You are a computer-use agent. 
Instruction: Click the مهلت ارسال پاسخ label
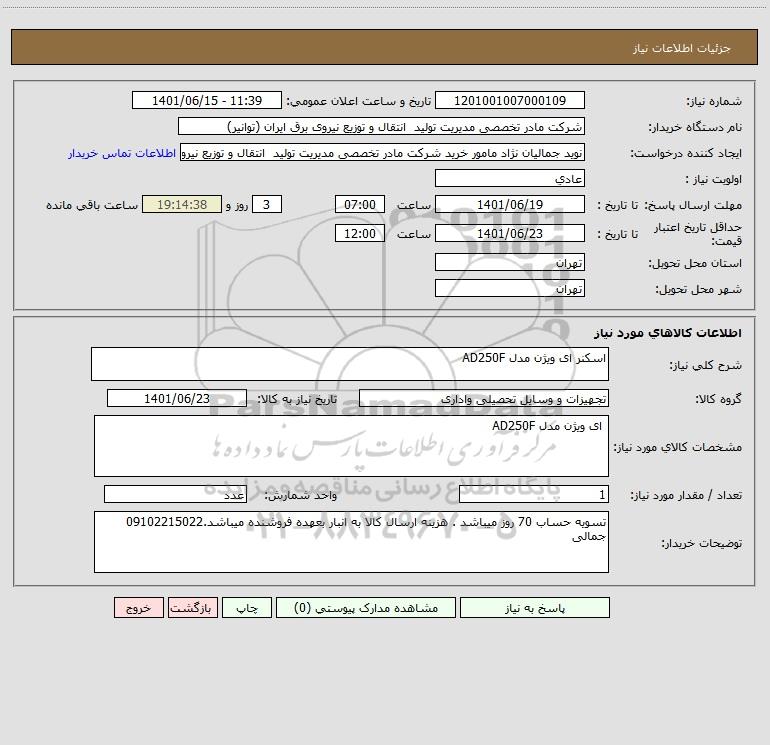[x=693, y=205]
